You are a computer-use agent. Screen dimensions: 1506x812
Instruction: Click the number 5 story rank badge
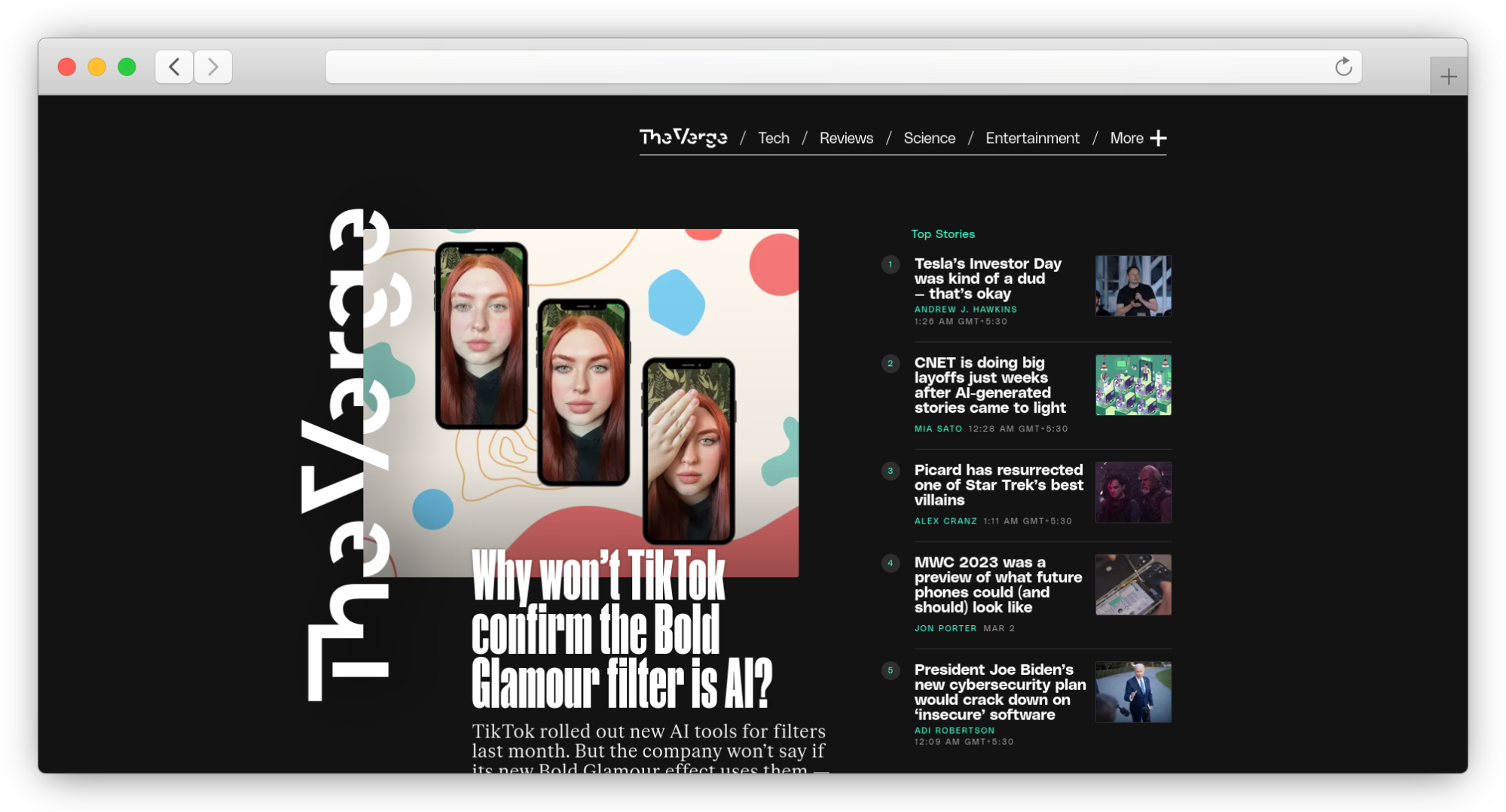click(x=890, y=670)
